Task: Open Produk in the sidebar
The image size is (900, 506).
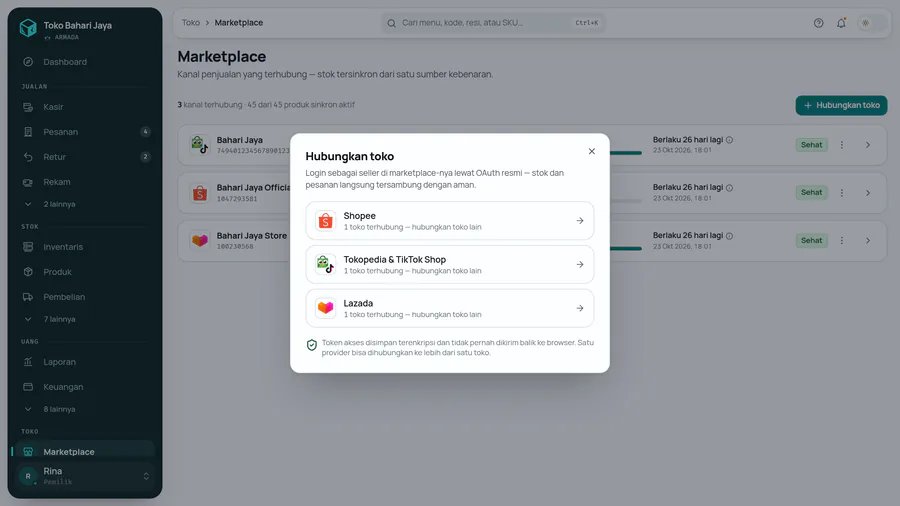Action: point(85,272)
